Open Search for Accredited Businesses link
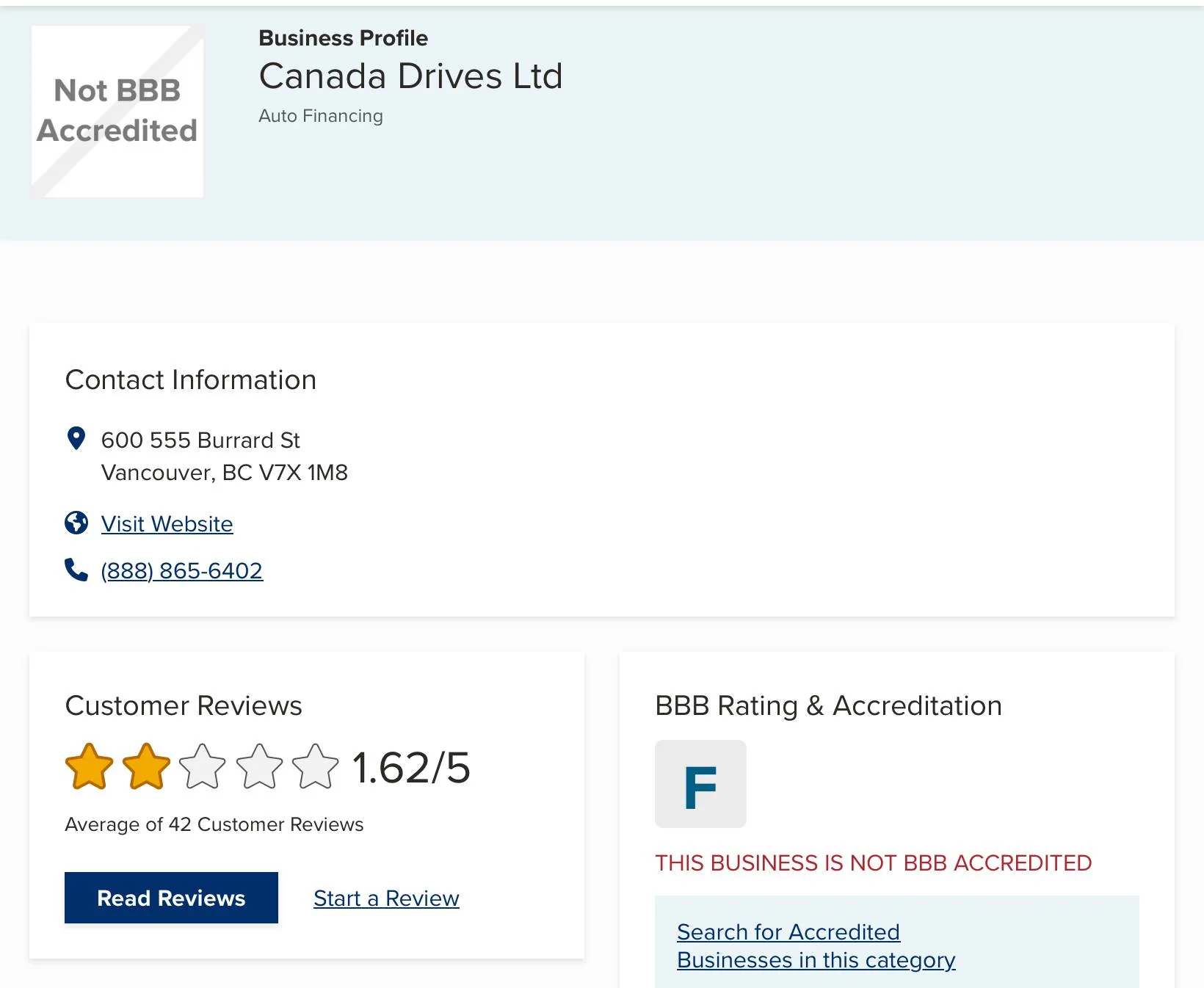 [x=816, y=945]
